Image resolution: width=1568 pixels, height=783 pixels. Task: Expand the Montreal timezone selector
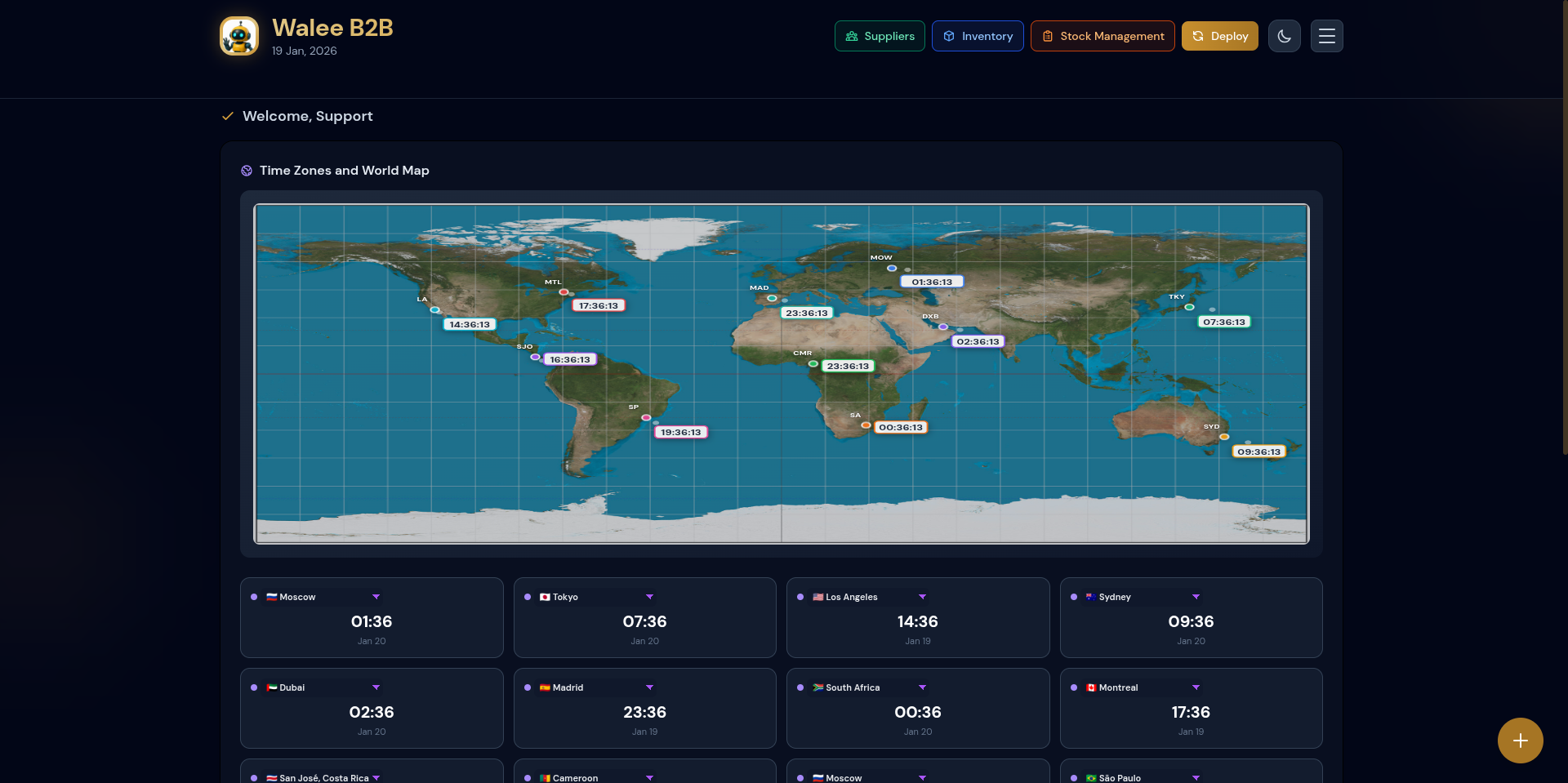[x=1196, y=687]
